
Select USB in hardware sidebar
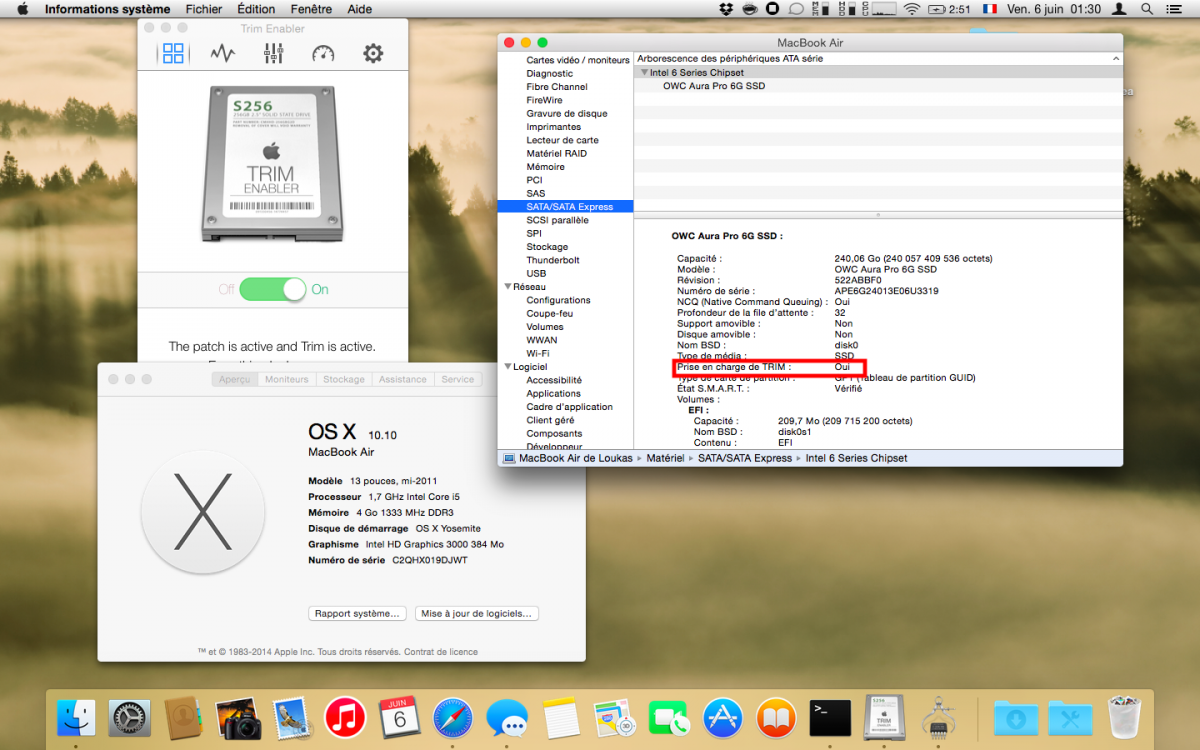(x=536, y=273)
